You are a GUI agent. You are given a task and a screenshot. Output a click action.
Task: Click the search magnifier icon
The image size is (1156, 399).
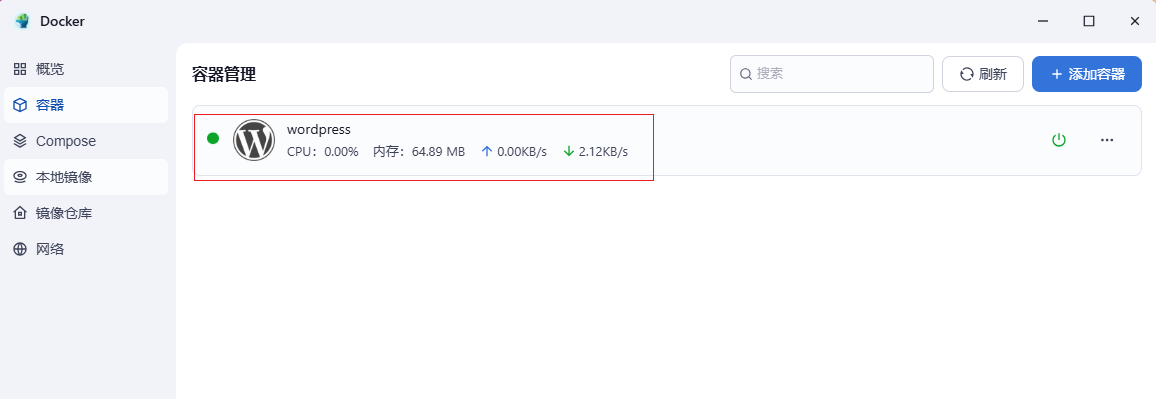tap(745, 74)
